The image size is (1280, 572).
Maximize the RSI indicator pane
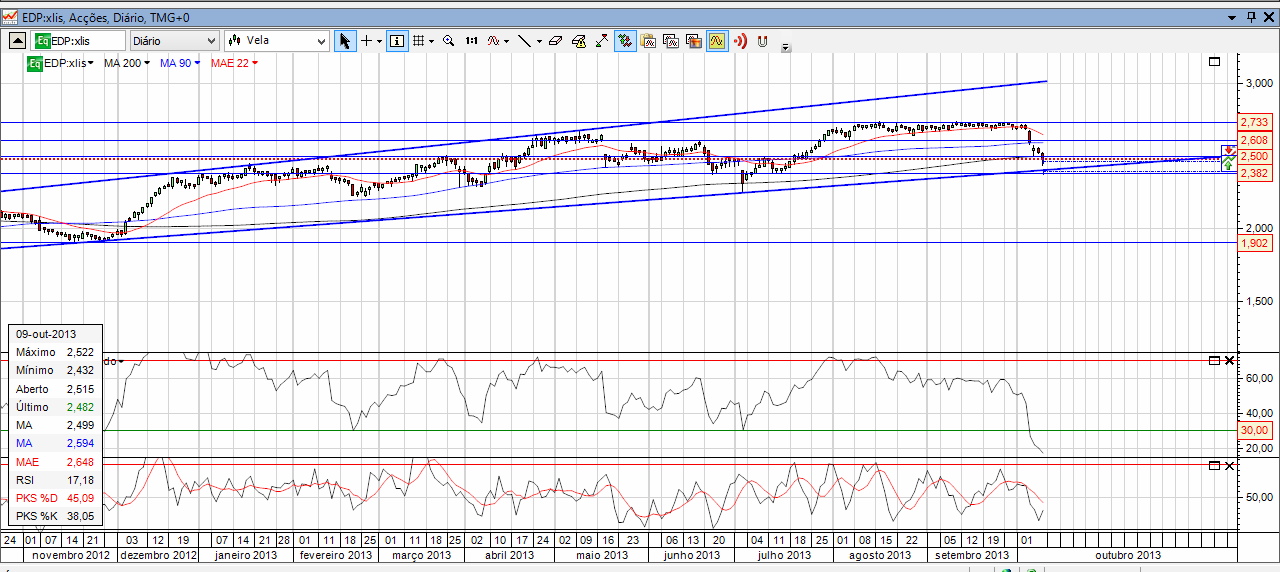[1214, 360]
